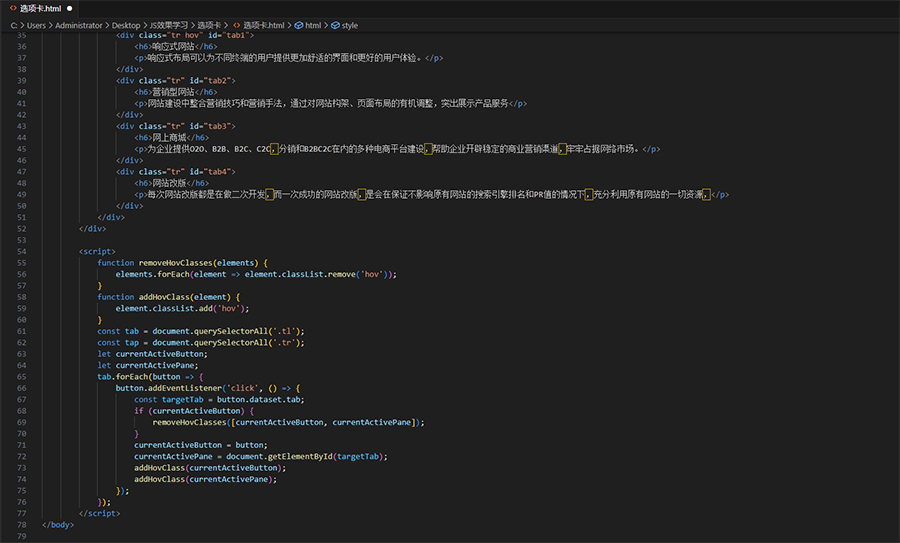Screen dimensions: 900x543
Task: Click the cube icon beside style breadcrumb
Action: click(335, 25)
